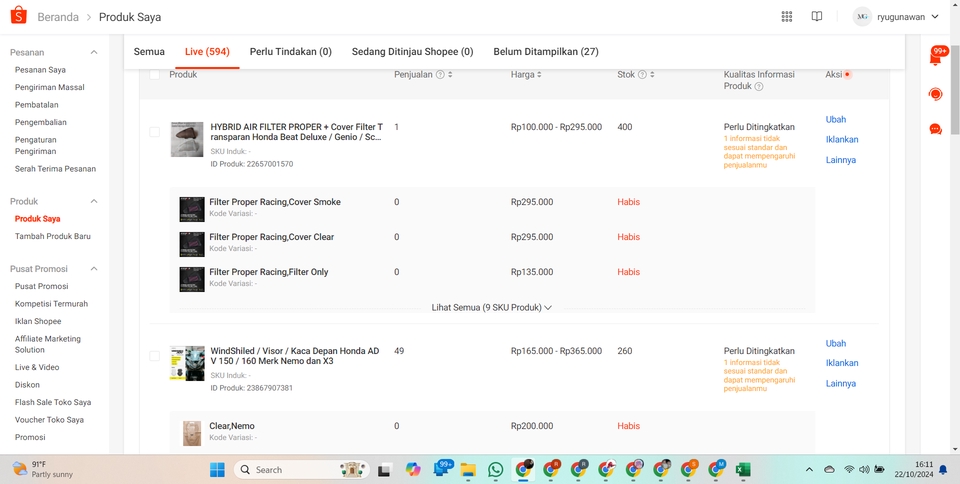This screenshot has height=484, width=960.
Task: Open the notification bell with 99+ badge
Action: point(936,58)
